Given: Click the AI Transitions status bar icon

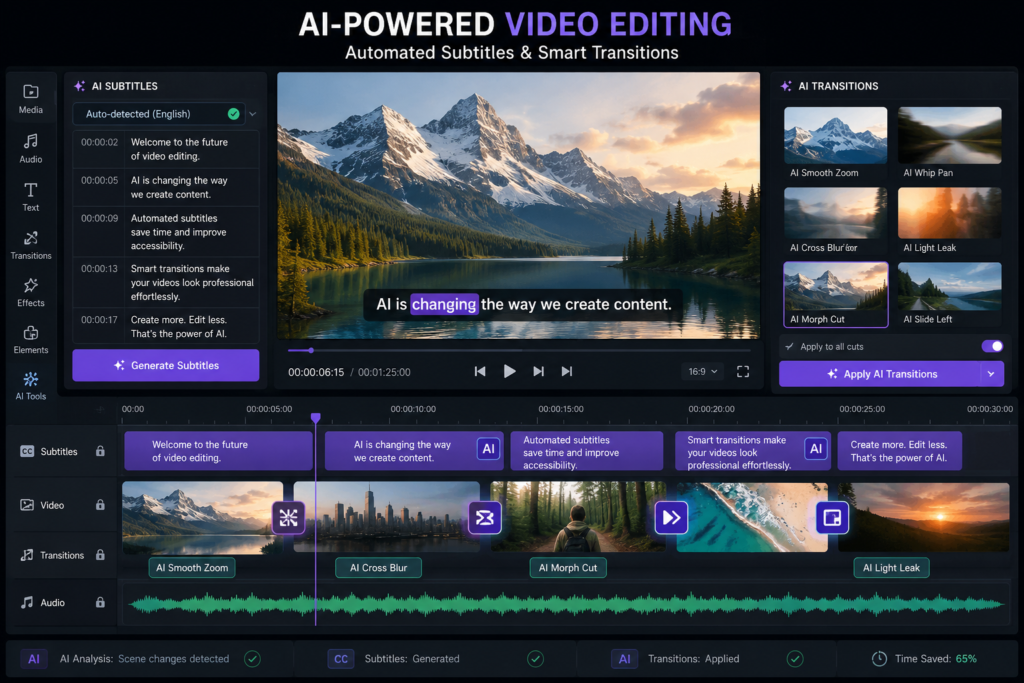Looking at the screenshot, I should point(624,659).
